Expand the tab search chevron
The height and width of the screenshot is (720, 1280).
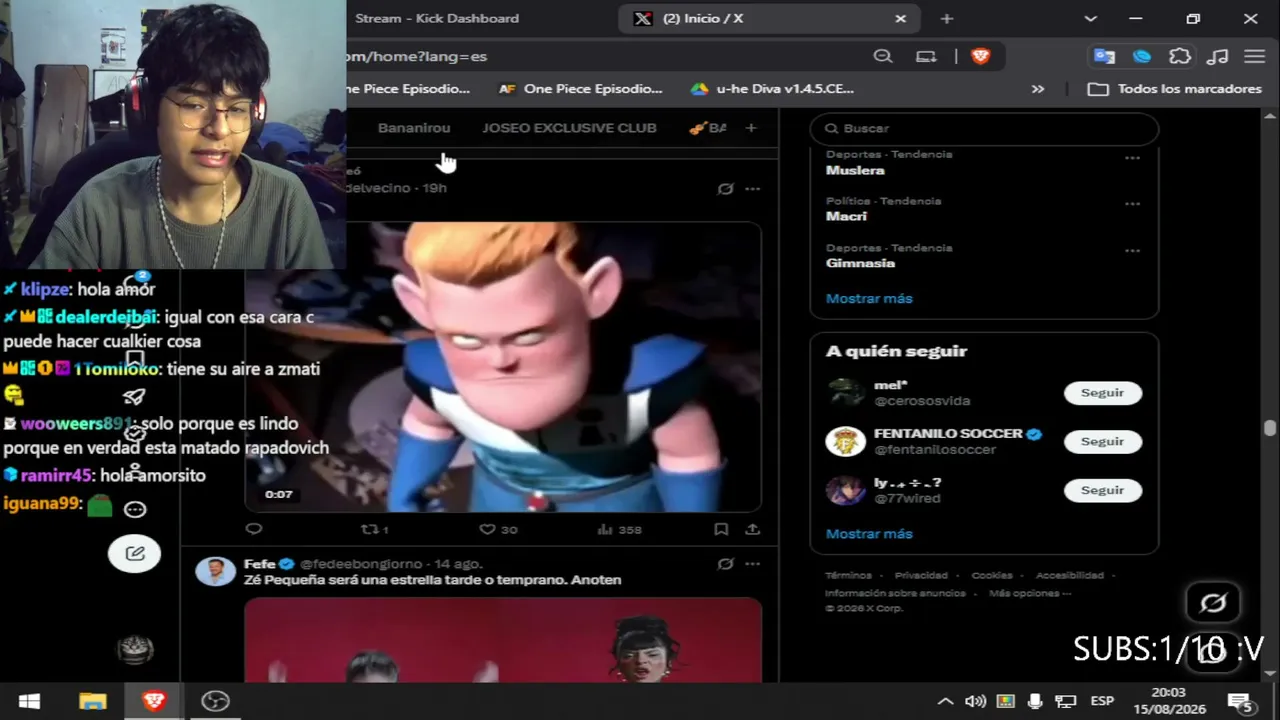coord(1090,18)
